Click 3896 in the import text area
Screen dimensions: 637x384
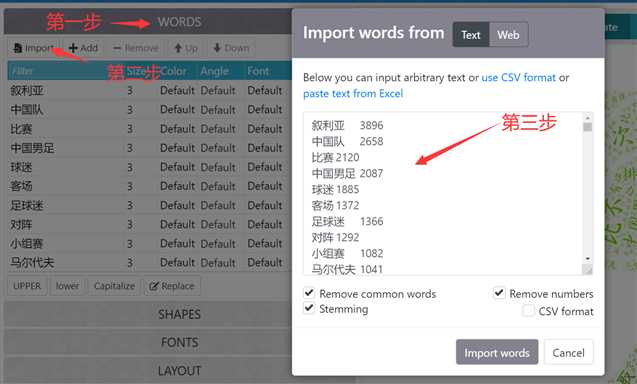(x=371, y=125)
